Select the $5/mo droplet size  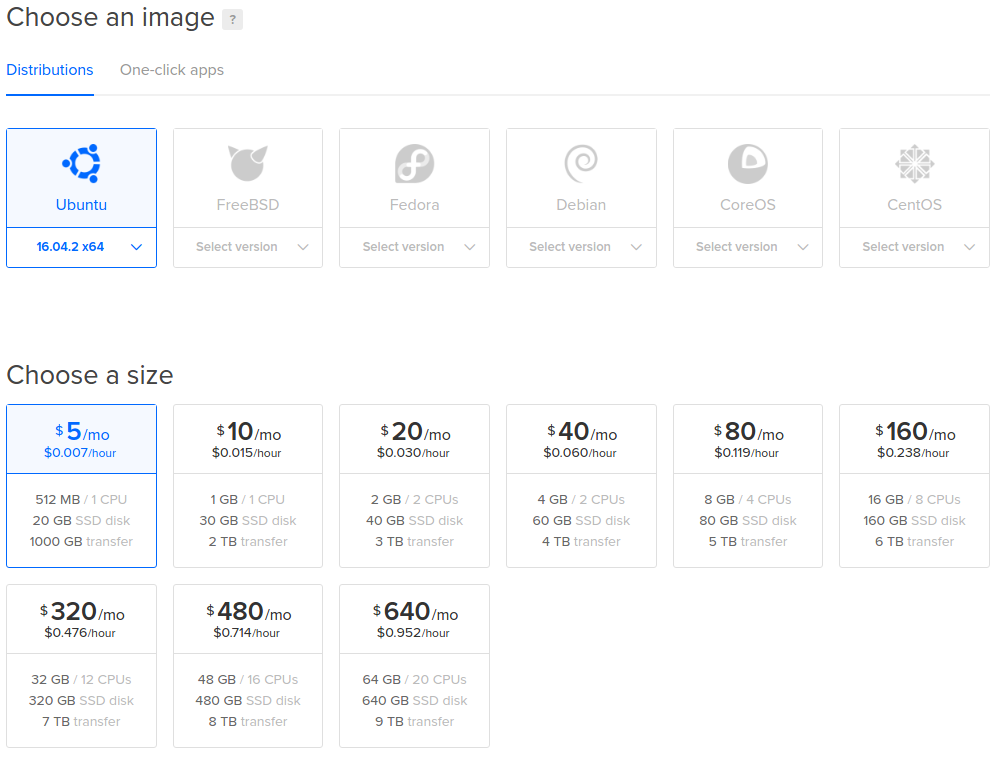tap(81, 485)
